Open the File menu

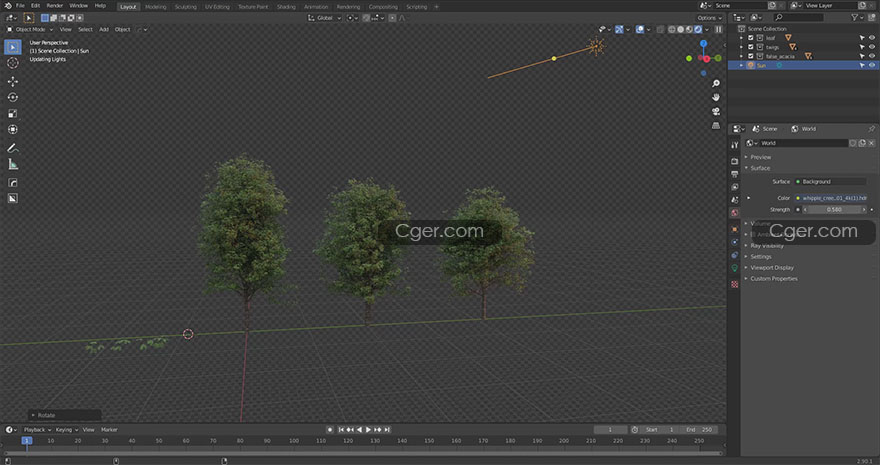(20, 6)
